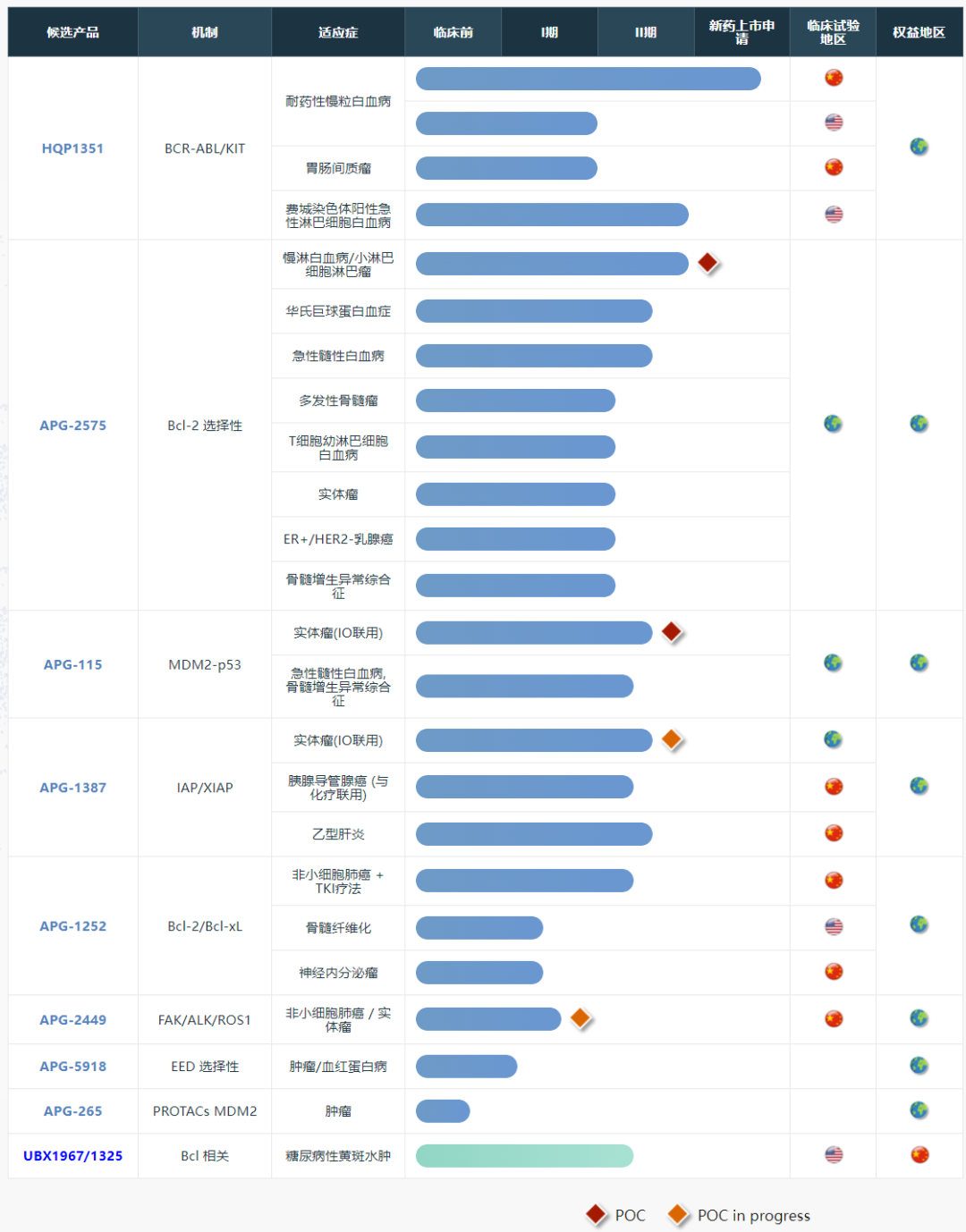966x1232 pixels.
Task: Click the short progress bar in APG-265 row
Action: [x=443, y=1111]
